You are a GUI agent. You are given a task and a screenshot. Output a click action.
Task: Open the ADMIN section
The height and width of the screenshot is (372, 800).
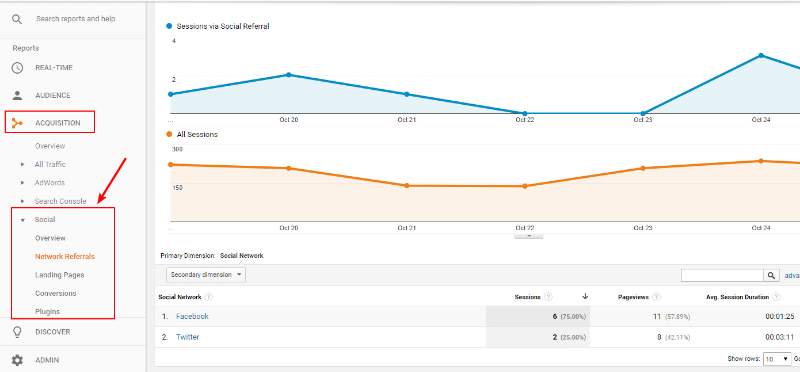point(47,360)
